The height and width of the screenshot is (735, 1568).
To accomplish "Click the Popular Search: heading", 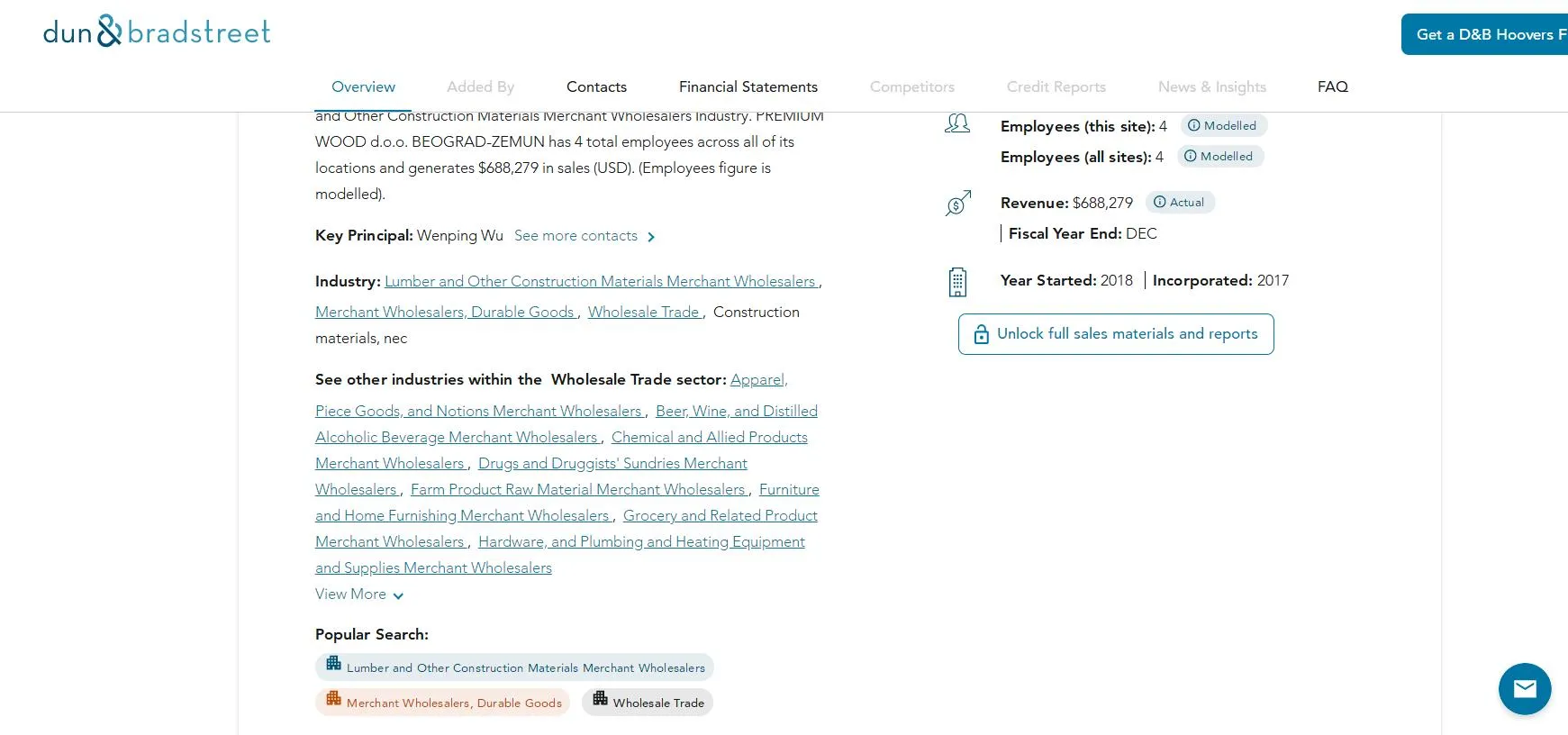I will point(372,634).
